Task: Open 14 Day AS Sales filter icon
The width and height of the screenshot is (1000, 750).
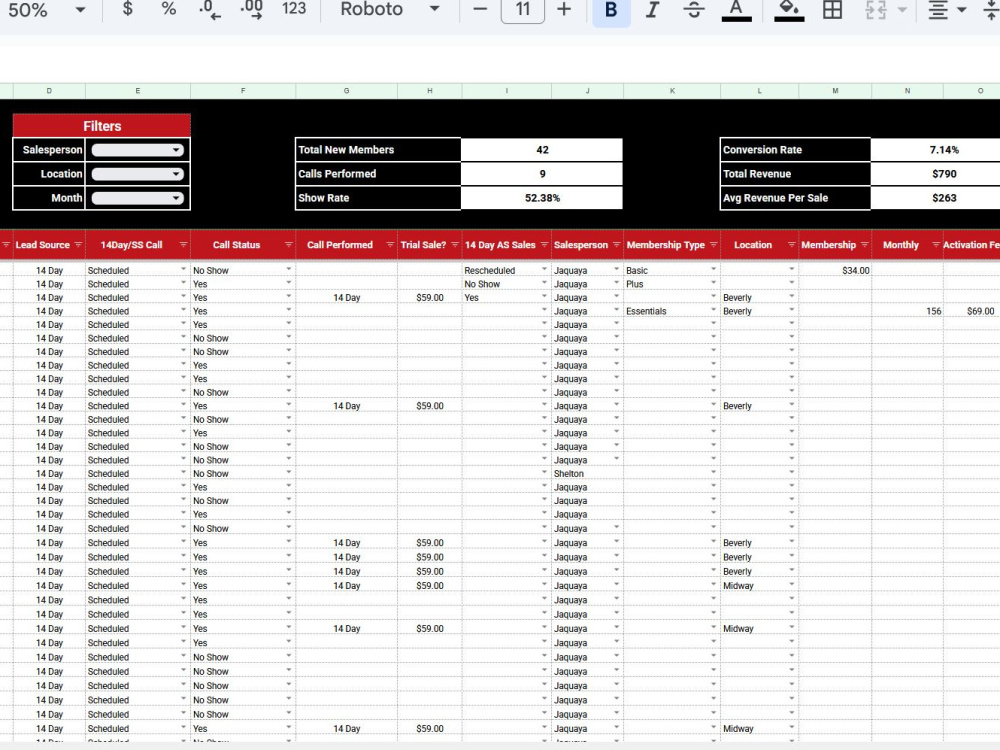Action: pyautogui.click(x=544, y=245)
